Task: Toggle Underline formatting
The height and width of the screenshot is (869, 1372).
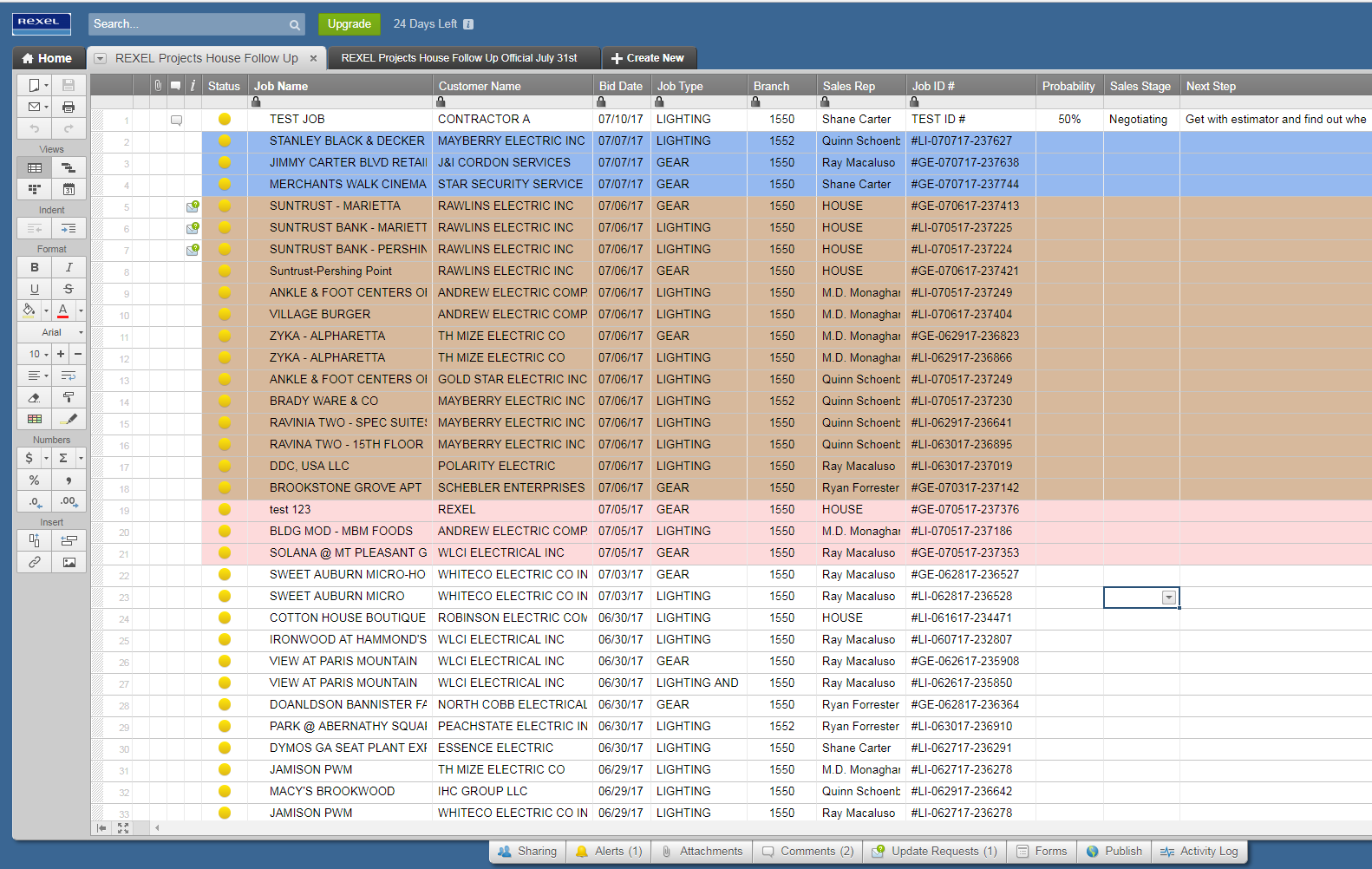Action: point(34,289)
